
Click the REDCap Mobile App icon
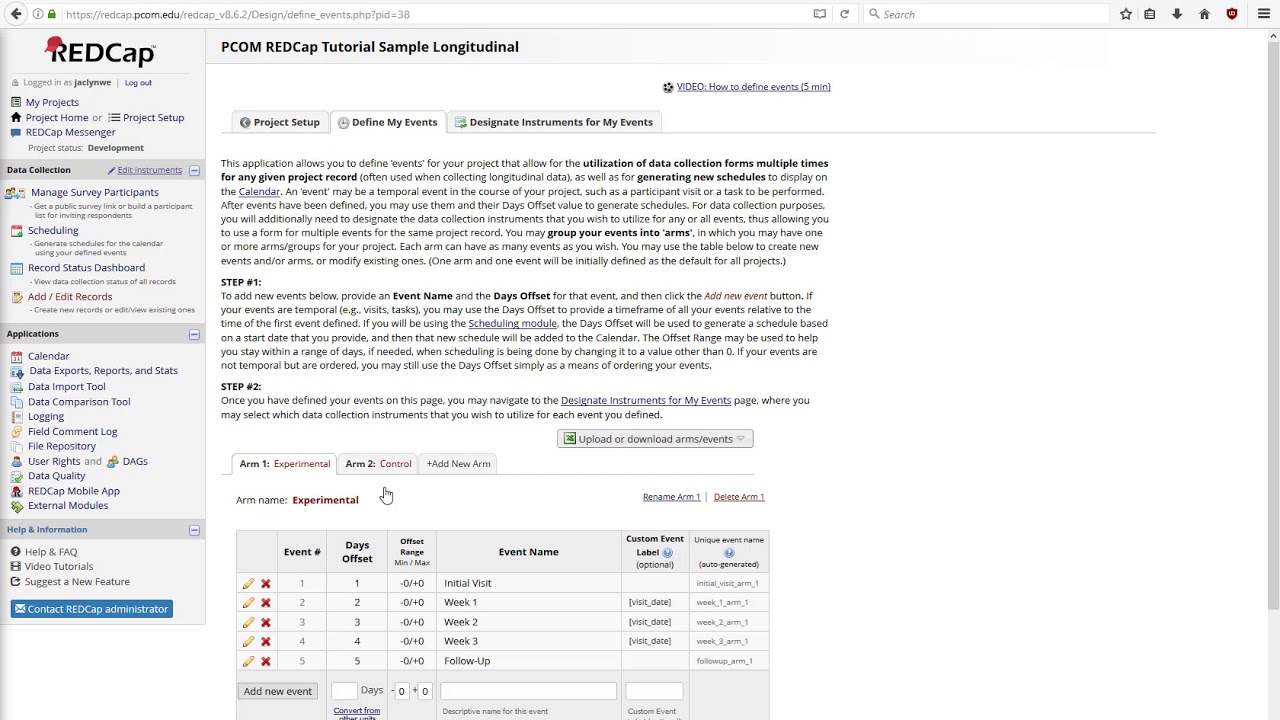(16, 491)
